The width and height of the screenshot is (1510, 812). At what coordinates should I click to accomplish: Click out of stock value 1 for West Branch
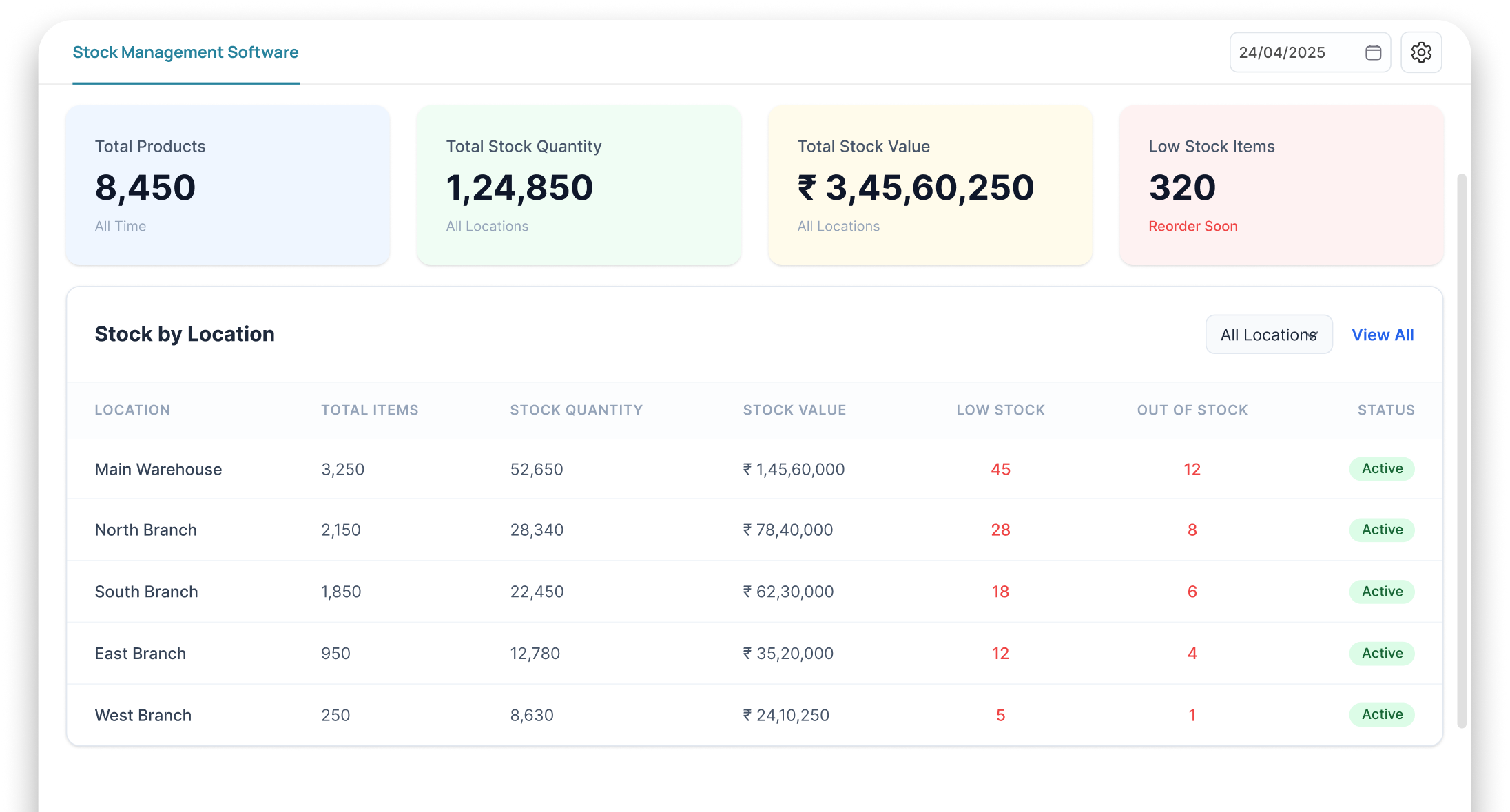1192,715
